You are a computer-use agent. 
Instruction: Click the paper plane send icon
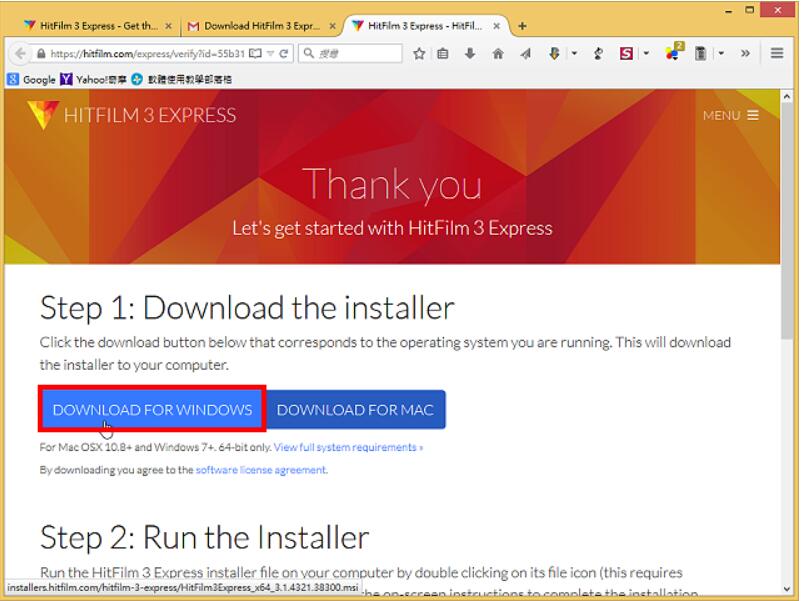tap(525, 54)
